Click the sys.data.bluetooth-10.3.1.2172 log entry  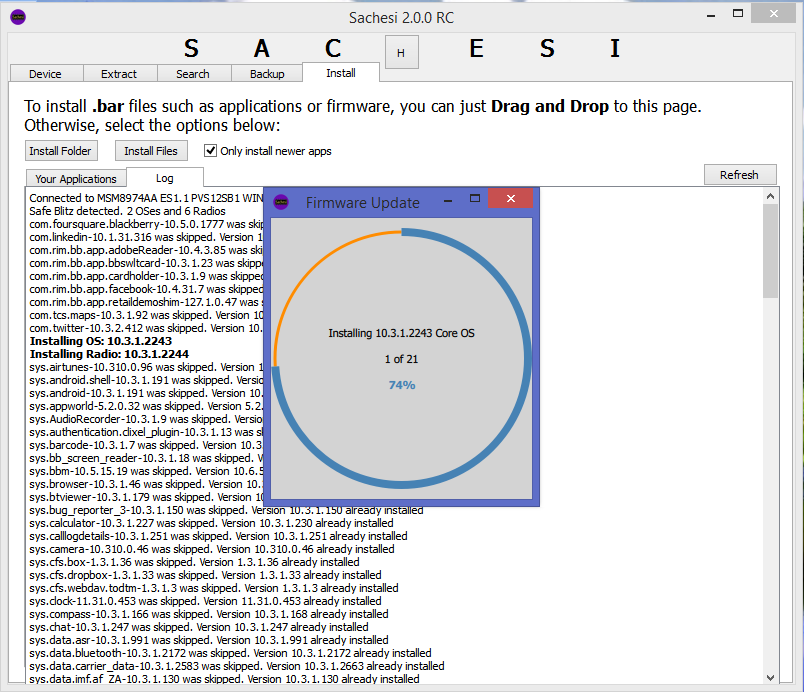tap(230, 653)
